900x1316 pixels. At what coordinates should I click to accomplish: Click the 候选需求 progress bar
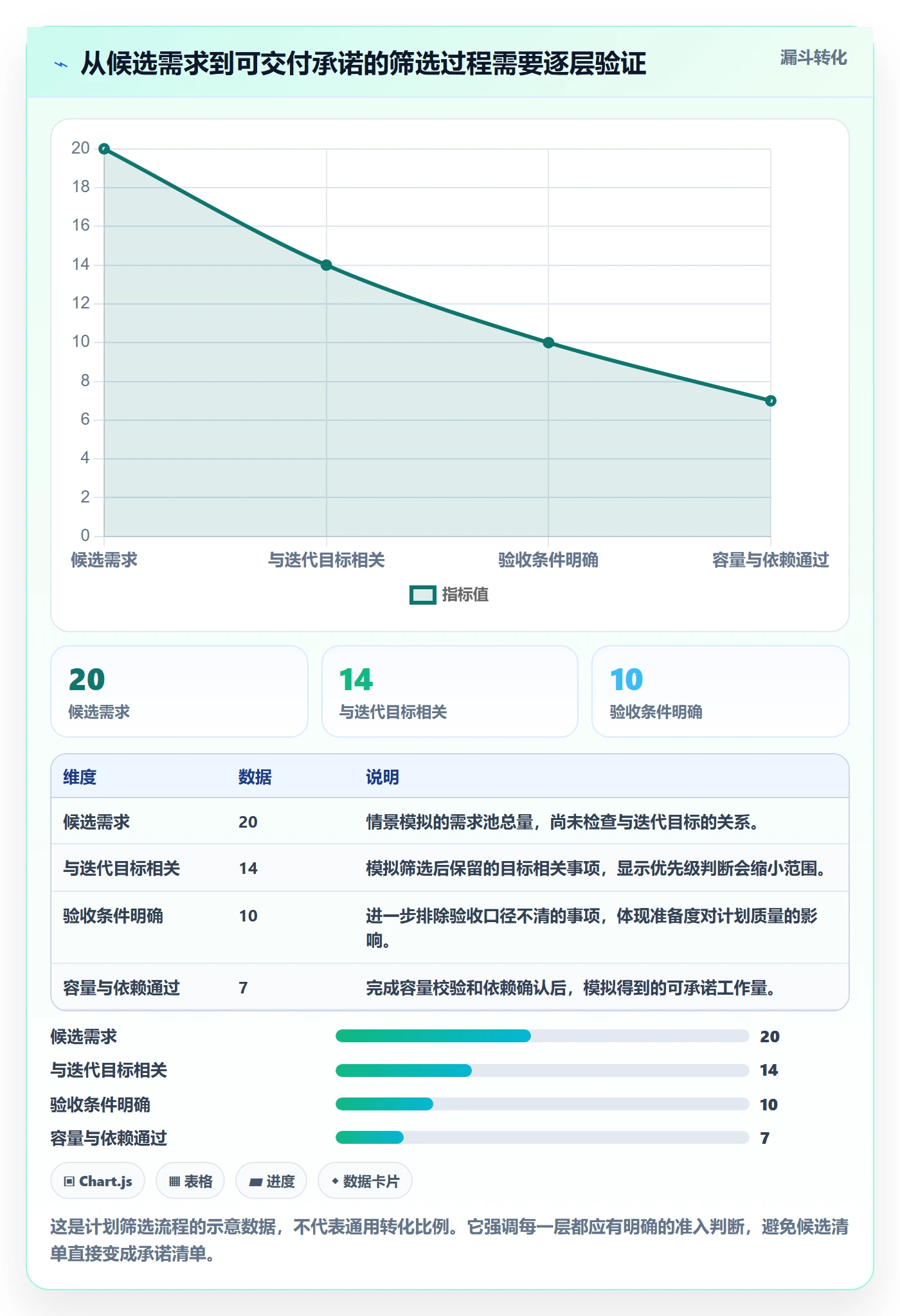543,1036
